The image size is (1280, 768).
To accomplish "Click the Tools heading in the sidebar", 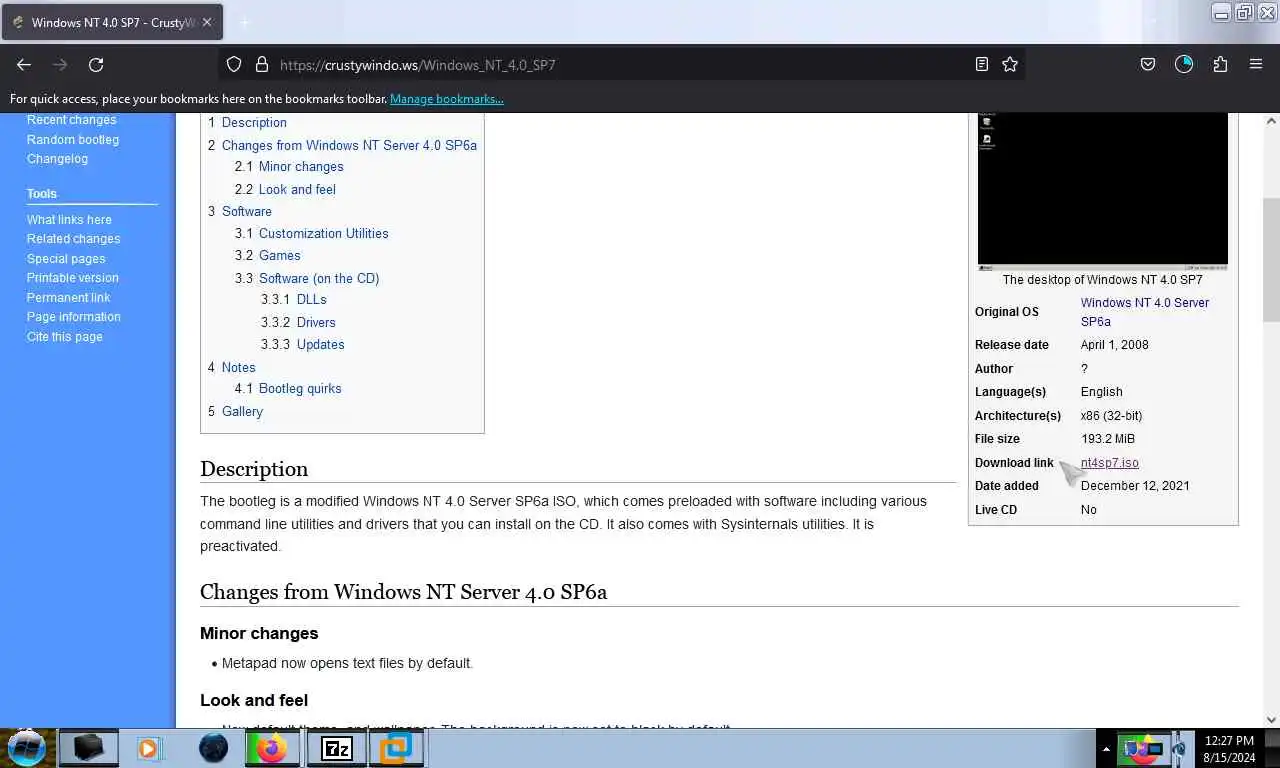I will (x=42, y=194).
